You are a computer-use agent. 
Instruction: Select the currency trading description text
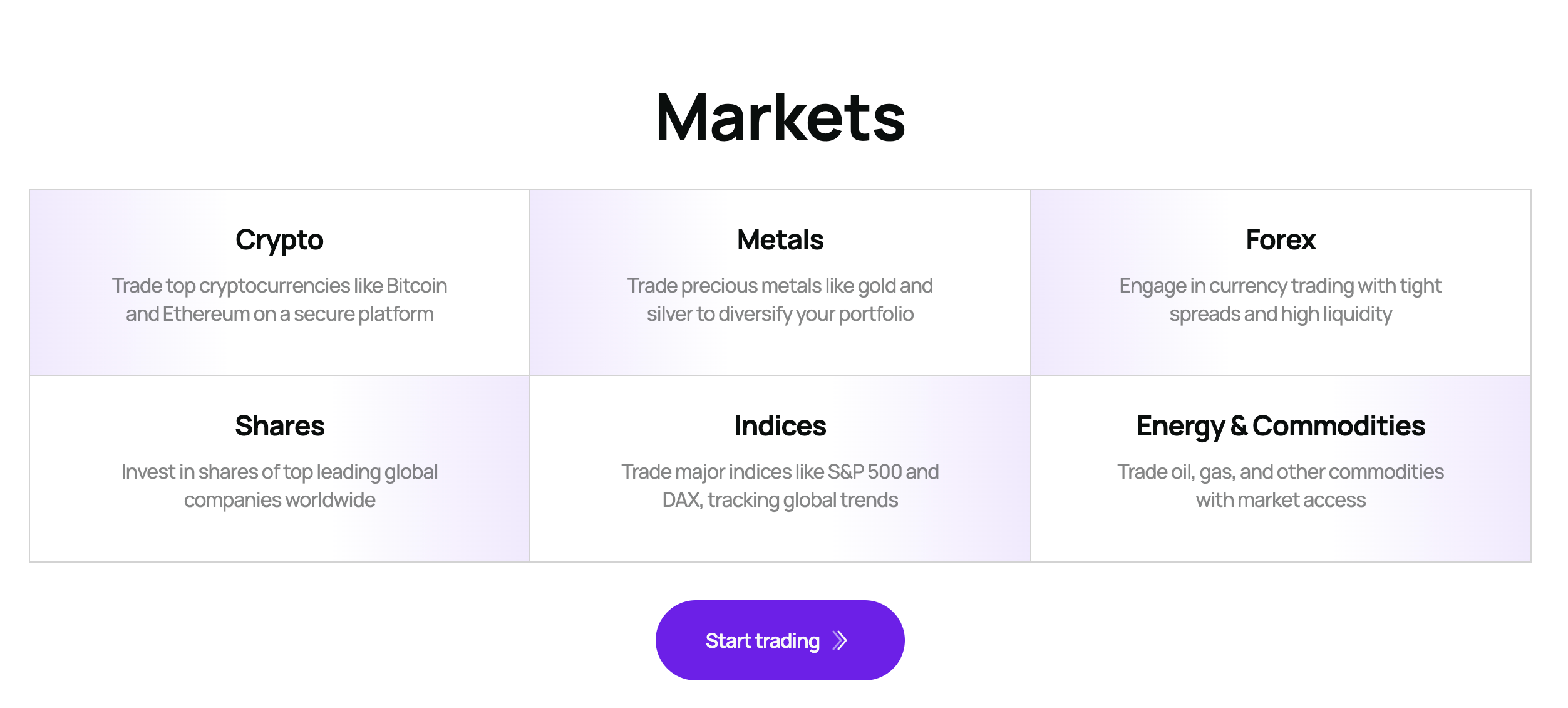pos(1281,299)
